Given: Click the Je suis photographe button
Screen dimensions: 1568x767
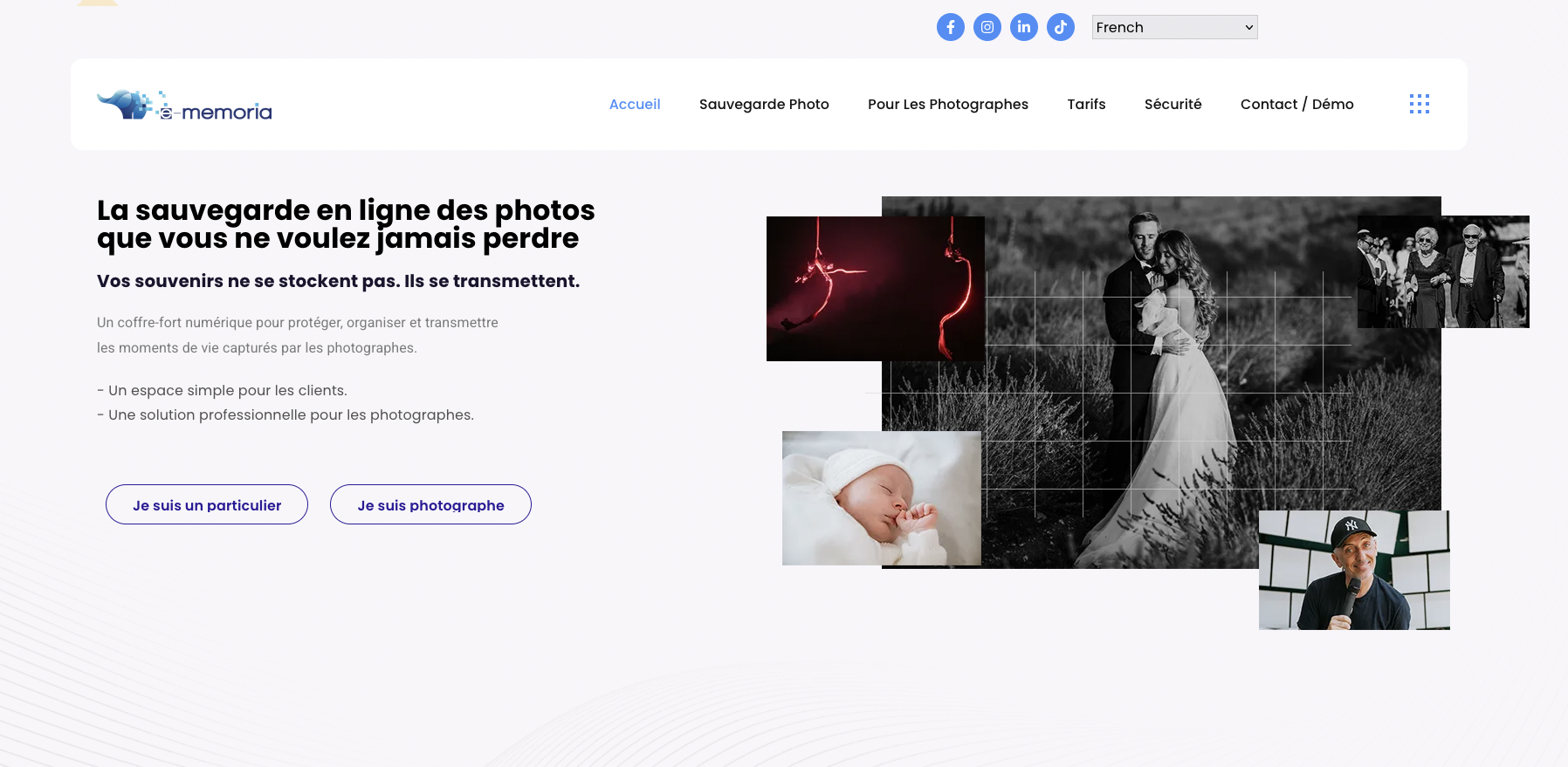Looking at the screenshot, I should (x=430, y=504).
